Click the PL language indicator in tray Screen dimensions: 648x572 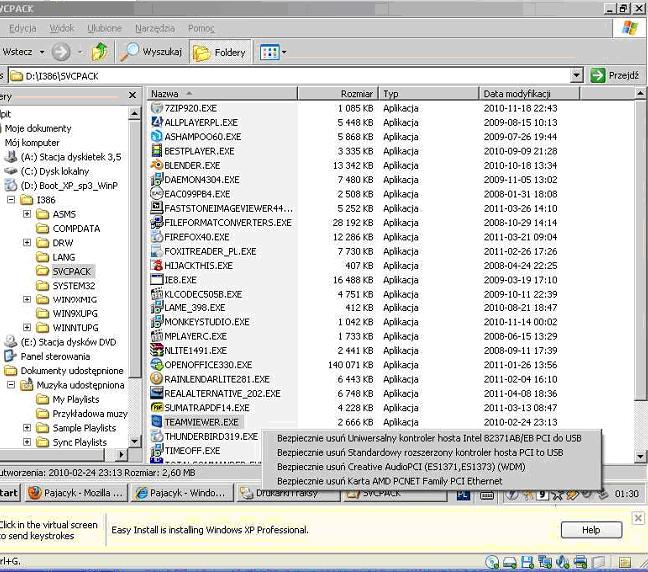pyautogui.click(x=463, y=495)
